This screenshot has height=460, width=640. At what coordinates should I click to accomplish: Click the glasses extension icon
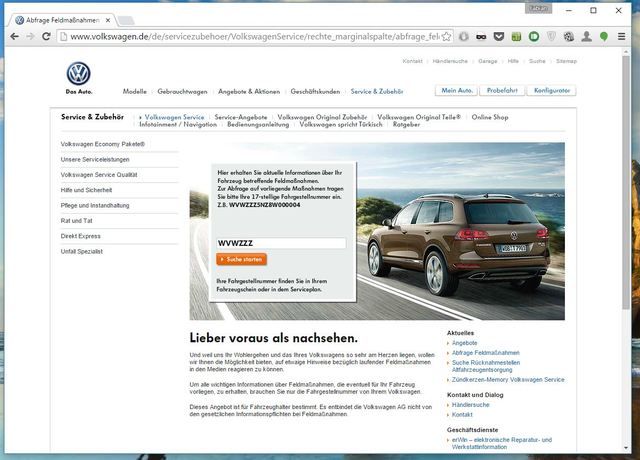[481, 37]
